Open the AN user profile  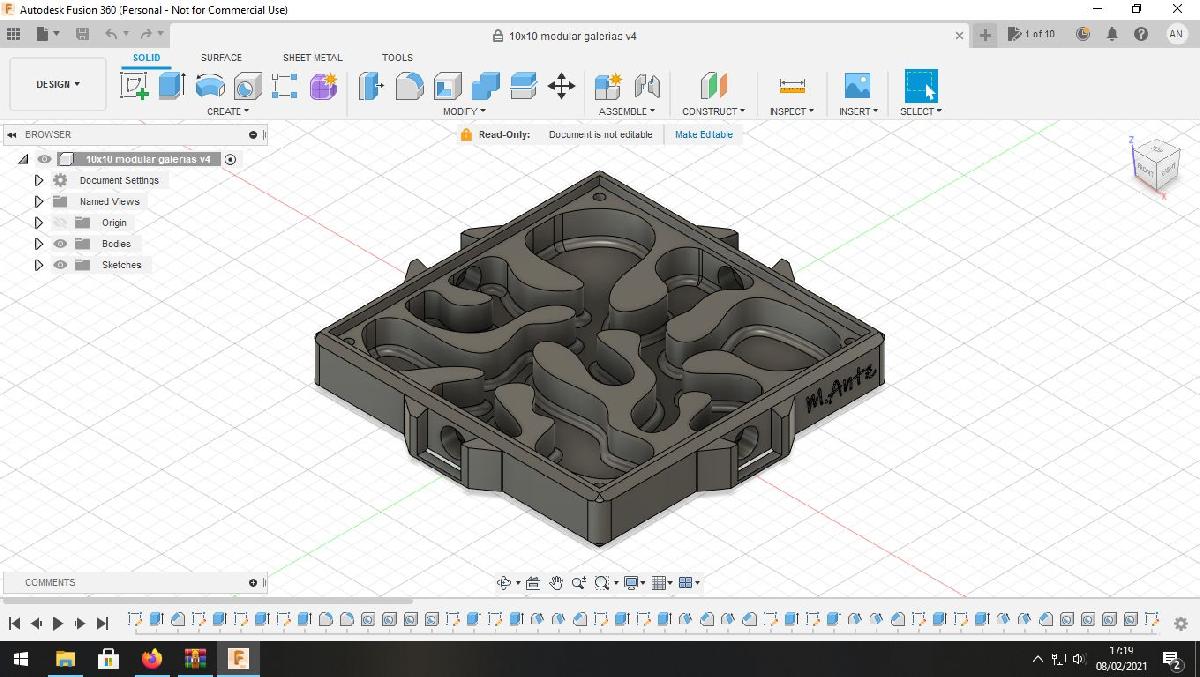(x=1177, y=34)
